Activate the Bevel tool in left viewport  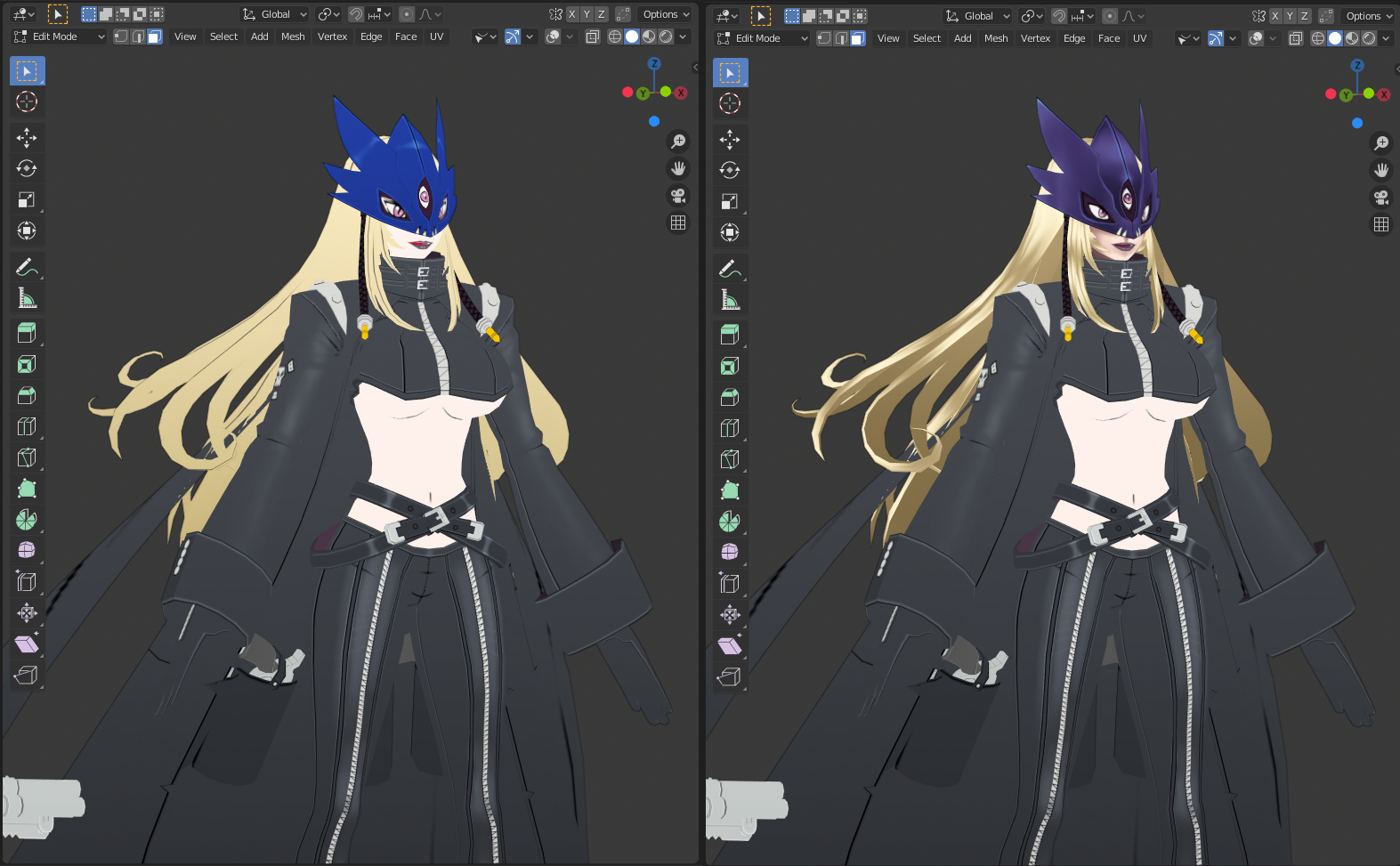27,395
